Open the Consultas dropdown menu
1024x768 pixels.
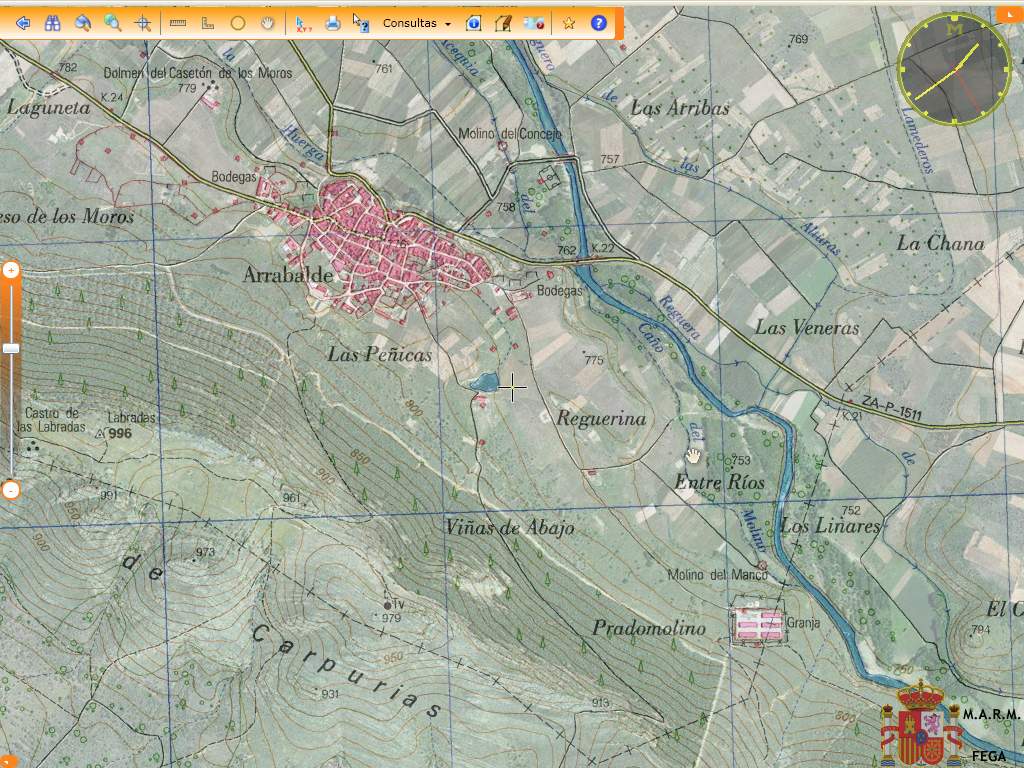point(416,23)
